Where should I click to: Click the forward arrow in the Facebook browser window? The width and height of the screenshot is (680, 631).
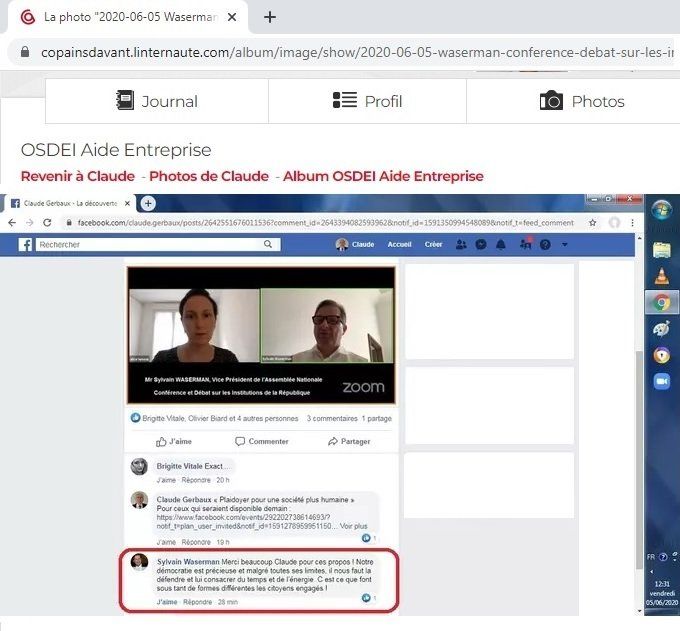29,223
